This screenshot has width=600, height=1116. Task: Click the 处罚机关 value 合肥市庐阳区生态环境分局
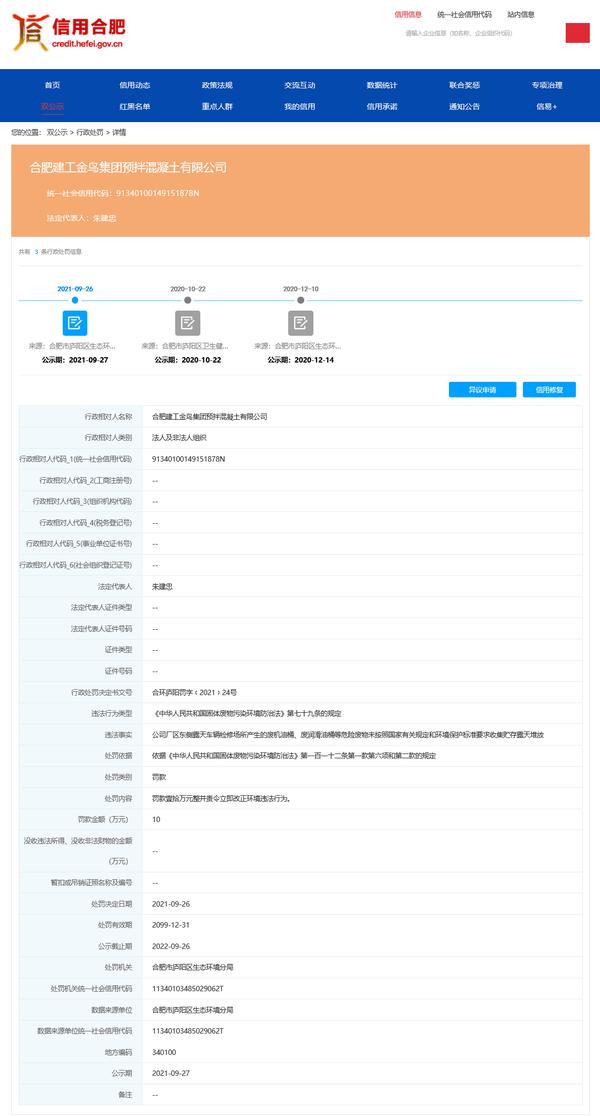click(x=193, y=968)
